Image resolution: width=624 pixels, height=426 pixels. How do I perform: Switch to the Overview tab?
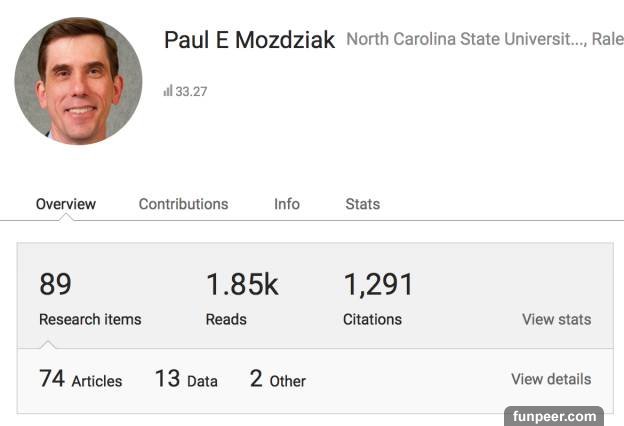tap(66, 204)
